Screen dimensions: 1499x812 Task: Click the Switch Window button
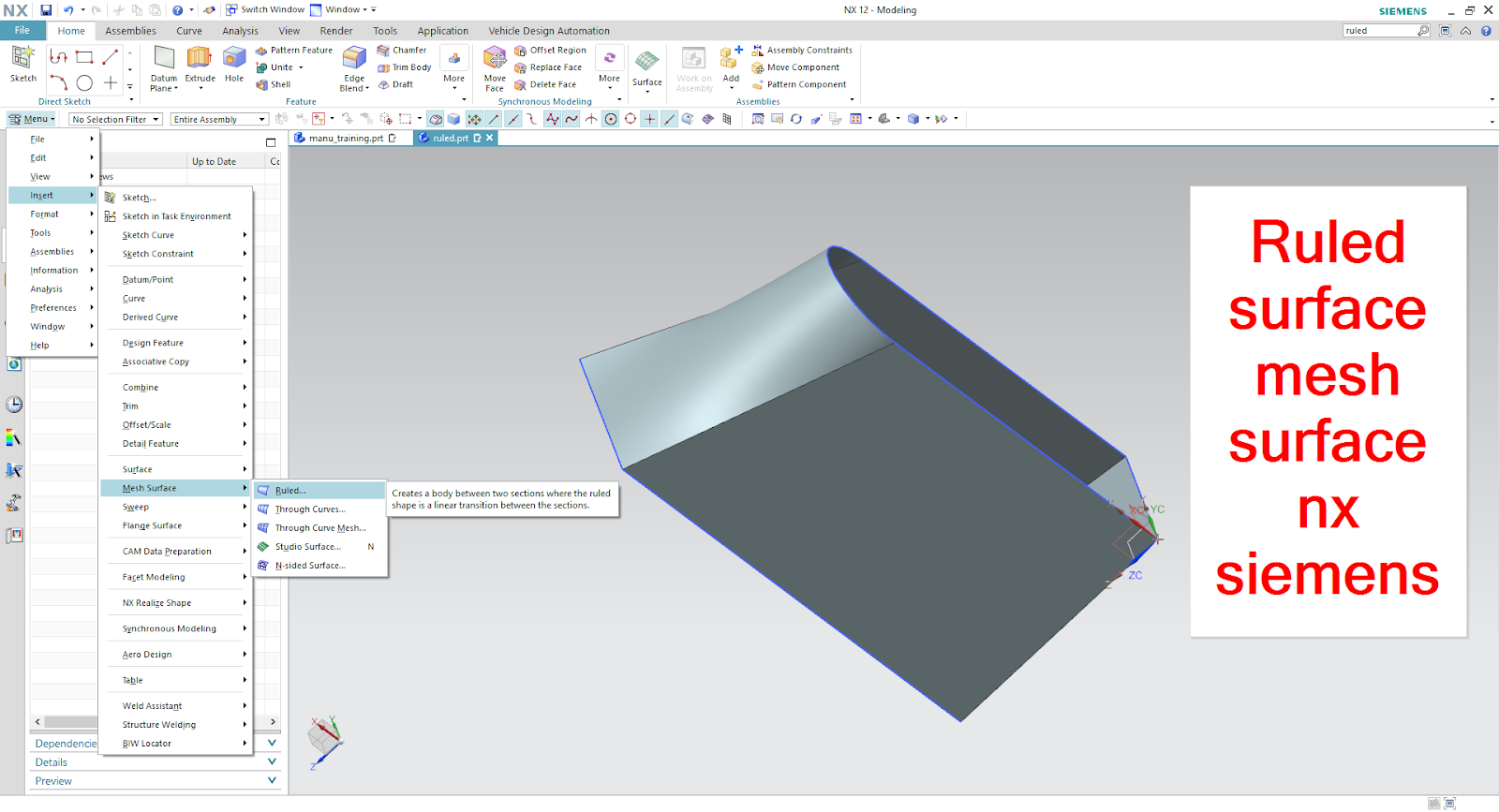[265, 9]
